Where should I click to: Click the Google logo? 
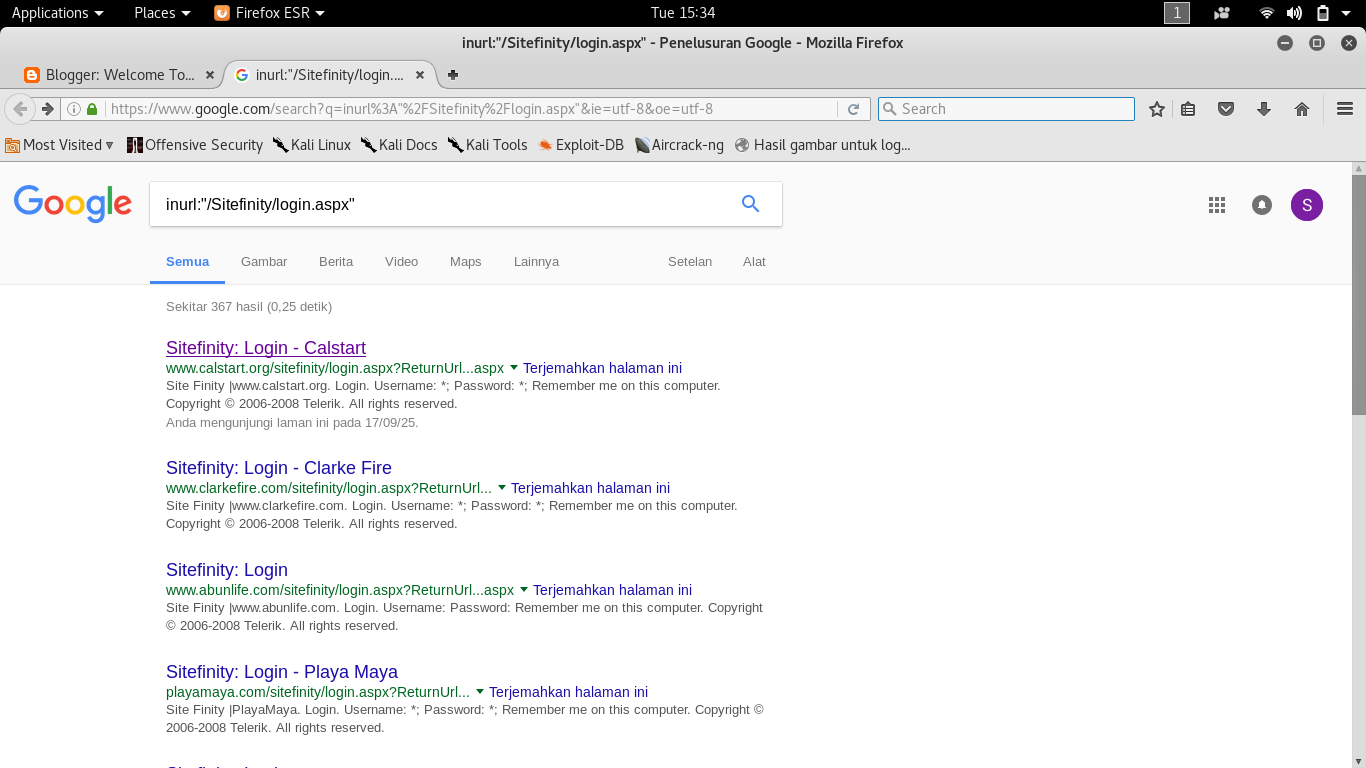coord(73,203)
